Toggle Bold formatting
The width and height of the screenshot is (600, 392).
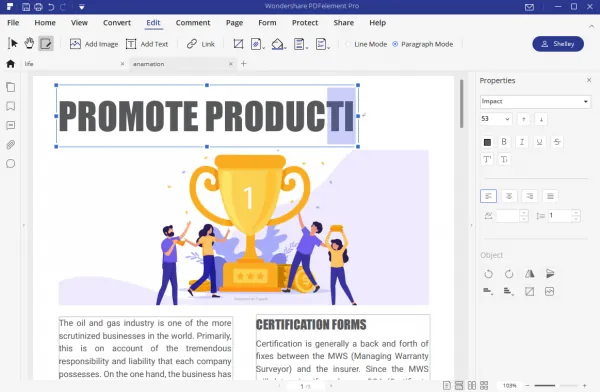tap(504, 142)
